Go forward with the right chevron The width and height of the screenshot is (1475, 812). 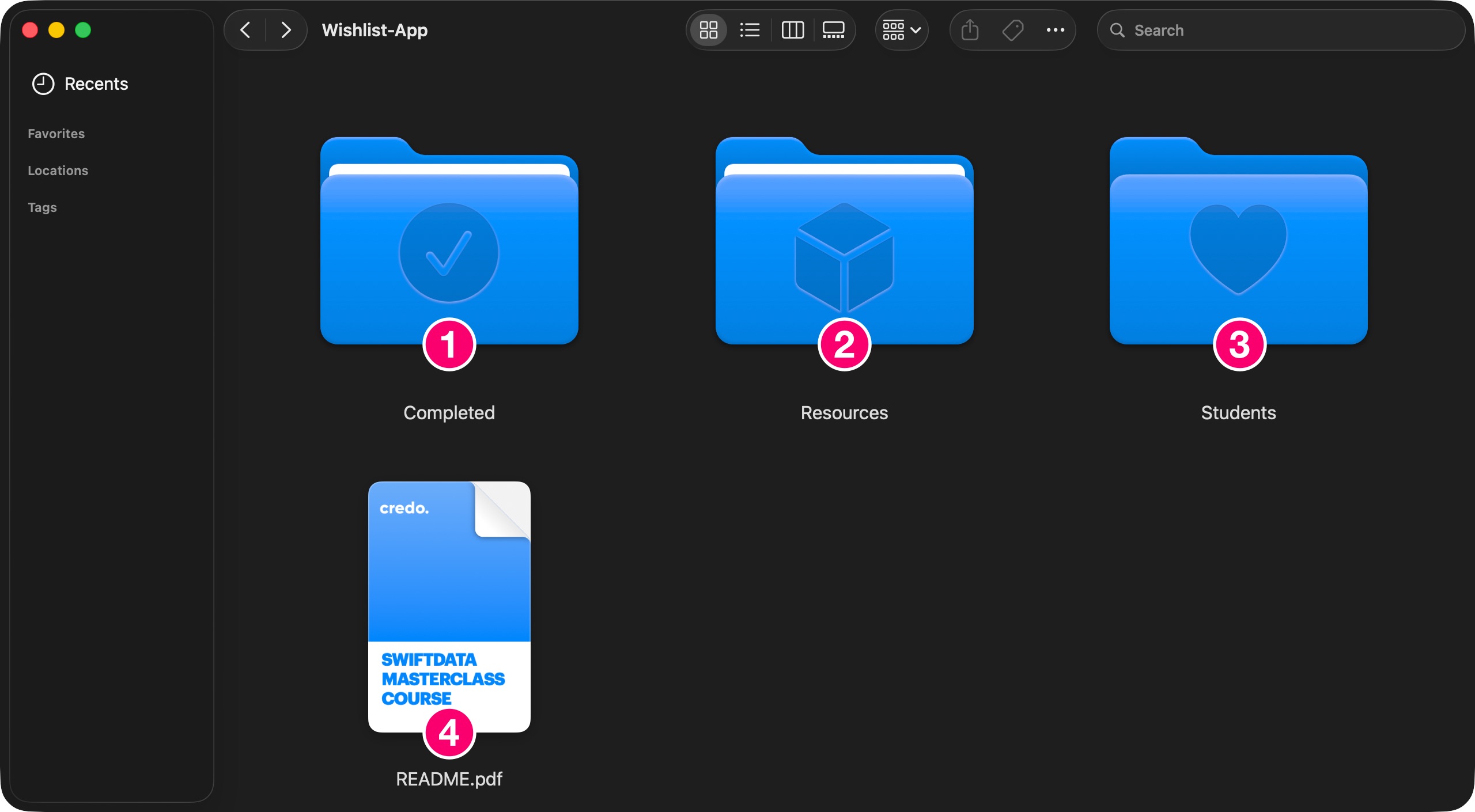(286, 30)
